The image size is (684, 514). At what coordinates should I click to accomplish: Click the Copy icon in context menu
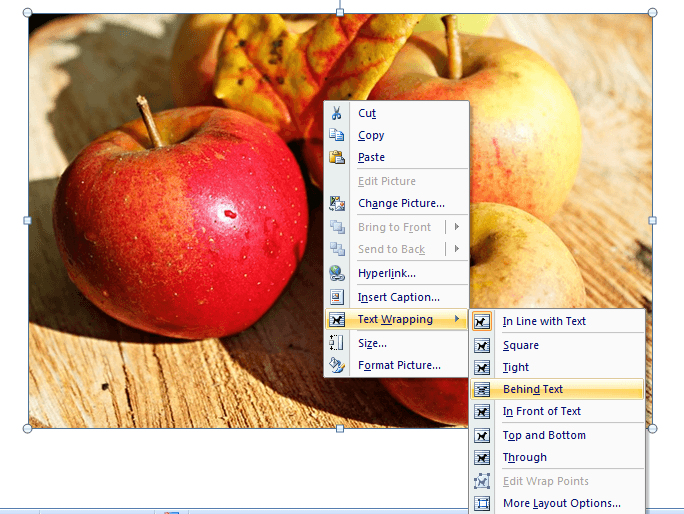(x=337, y=135)
